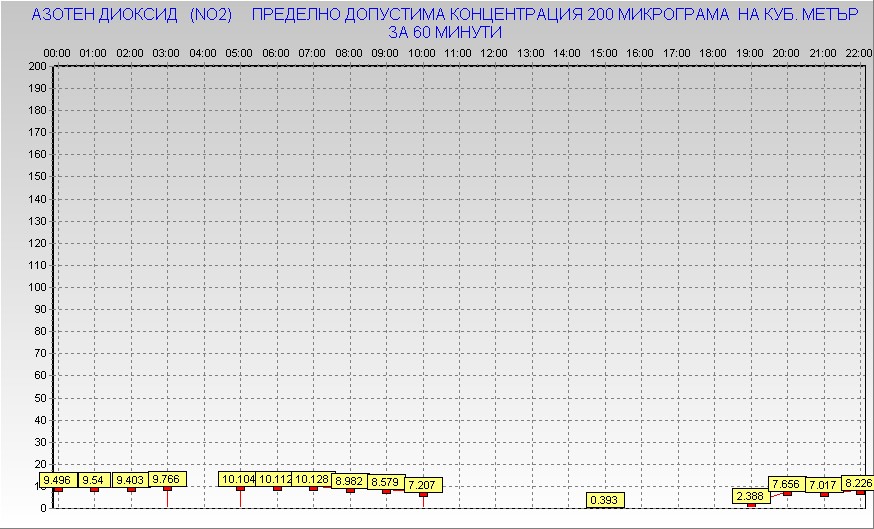Click the 200 mark on vertical axis
The height and width of the screenshot is (529, 874).
[38, 66]
